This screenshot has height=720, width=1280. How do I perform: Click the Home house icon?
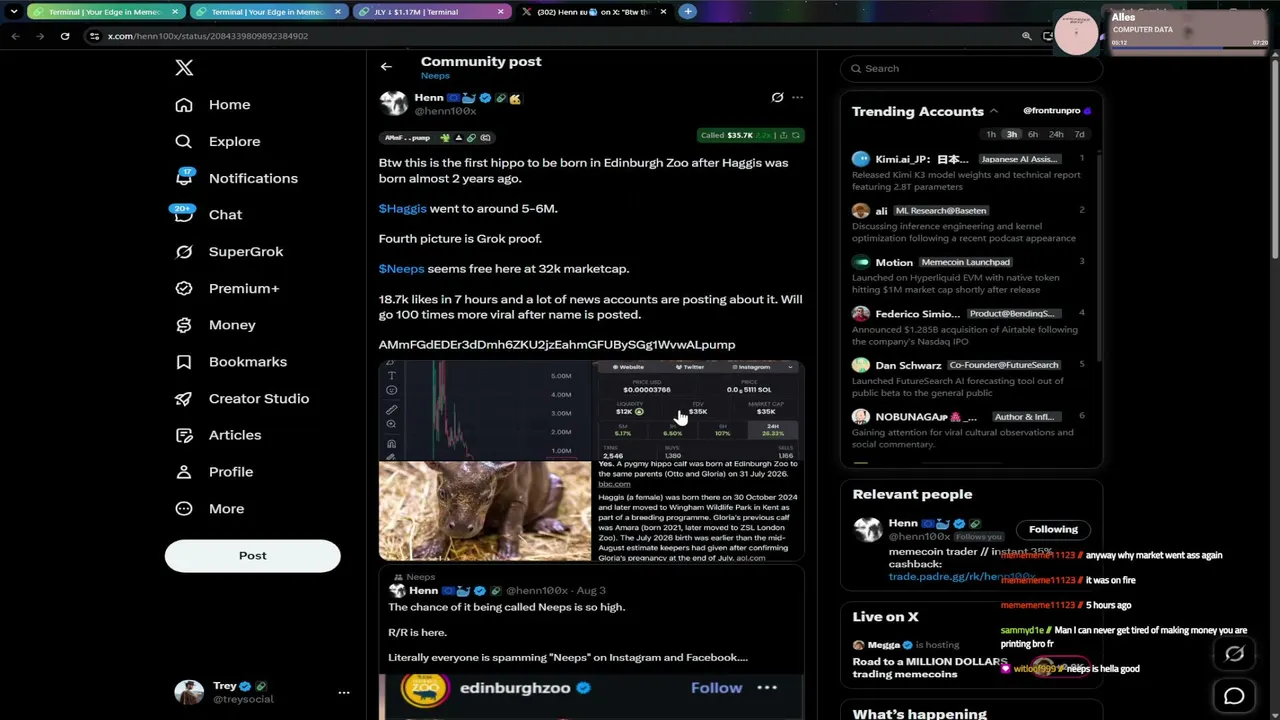click(x=184, y=105)
